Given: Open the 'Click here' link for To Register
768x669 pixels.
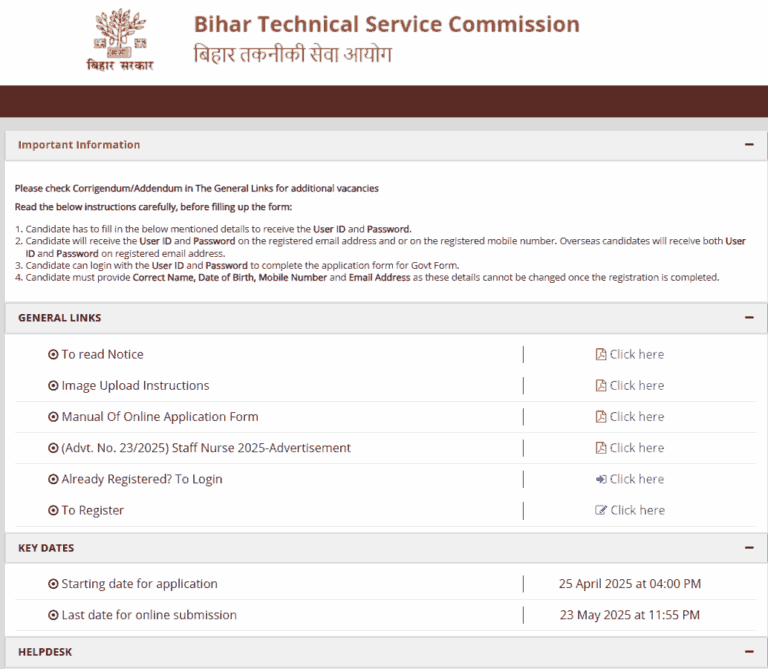Looking at the screenshot, I should [x=637, y=510].
